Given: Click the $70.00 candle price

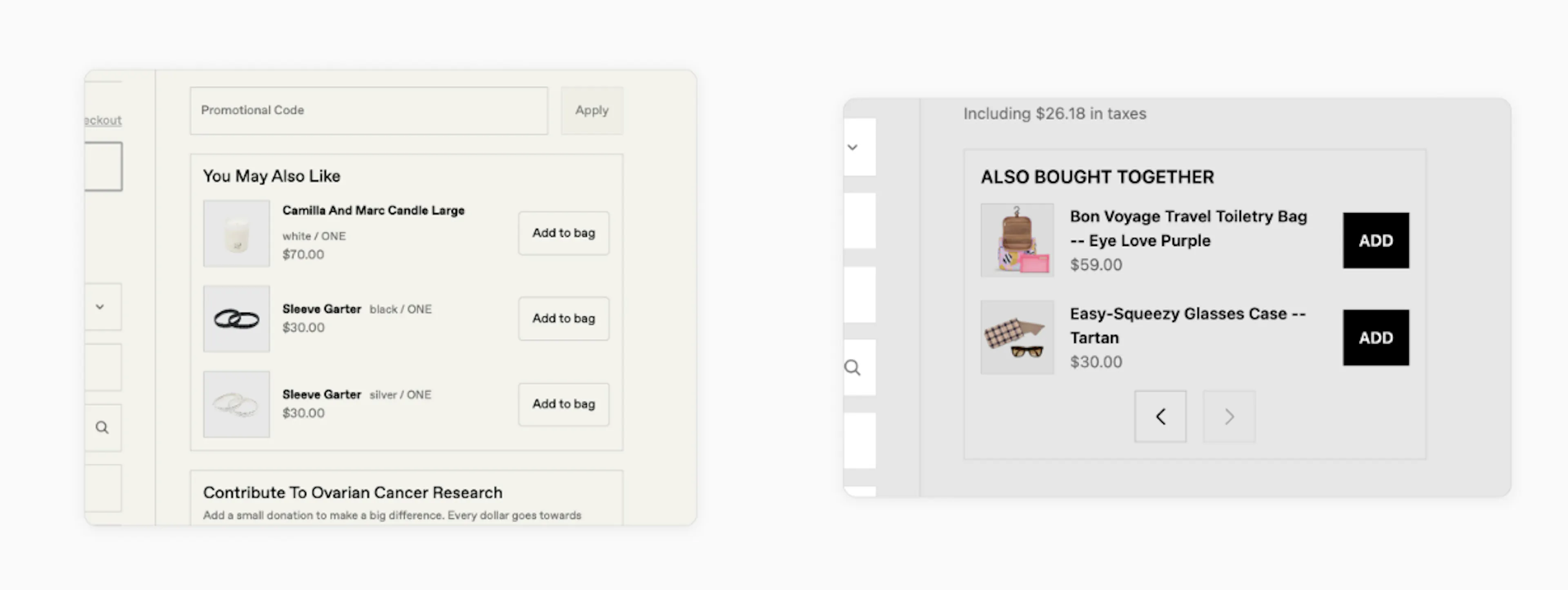Looking at the screenshot, I should point(303,254).
